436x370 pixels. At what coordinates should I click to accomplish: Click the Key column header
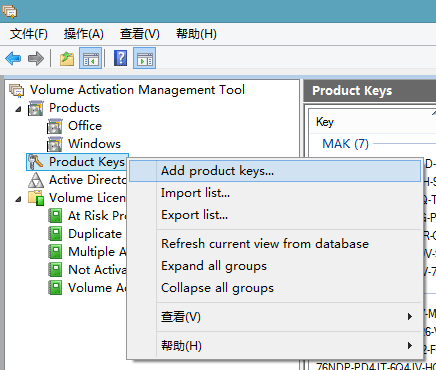click(372, 122)
